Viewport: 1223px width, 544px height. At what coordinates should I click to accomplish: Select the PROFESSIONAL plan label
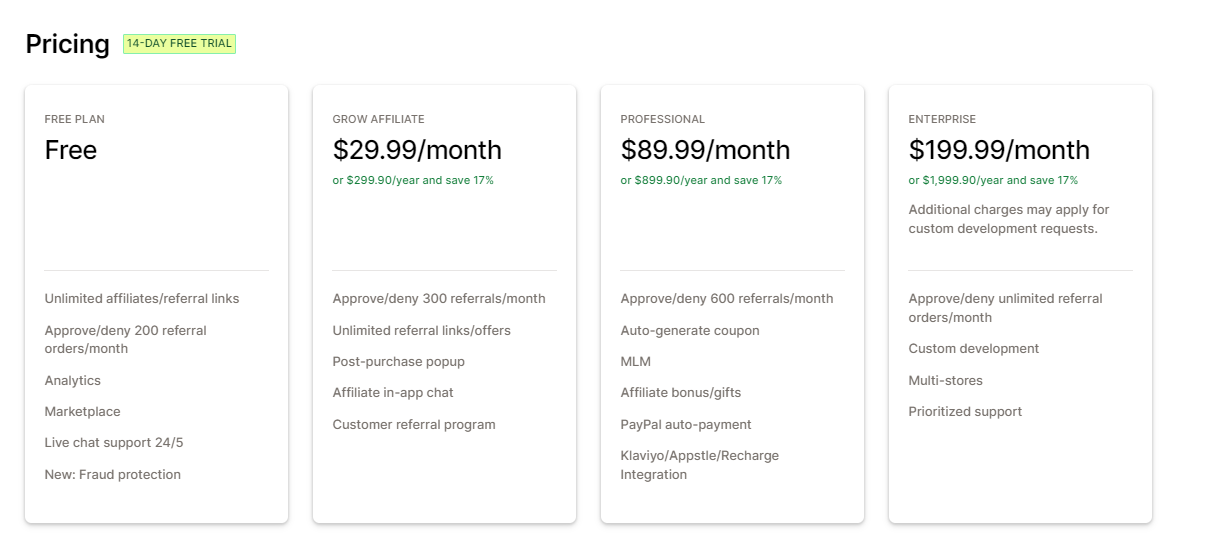tap(662, 119)
